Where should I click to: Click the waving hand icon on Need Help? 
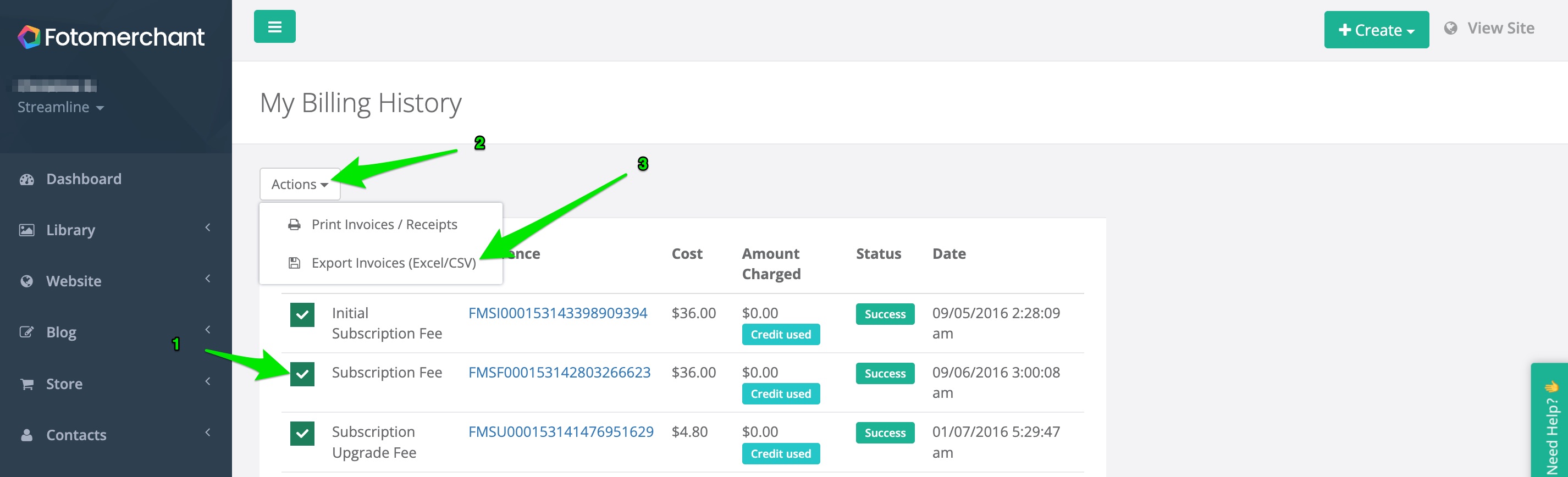click(1552, 386)
